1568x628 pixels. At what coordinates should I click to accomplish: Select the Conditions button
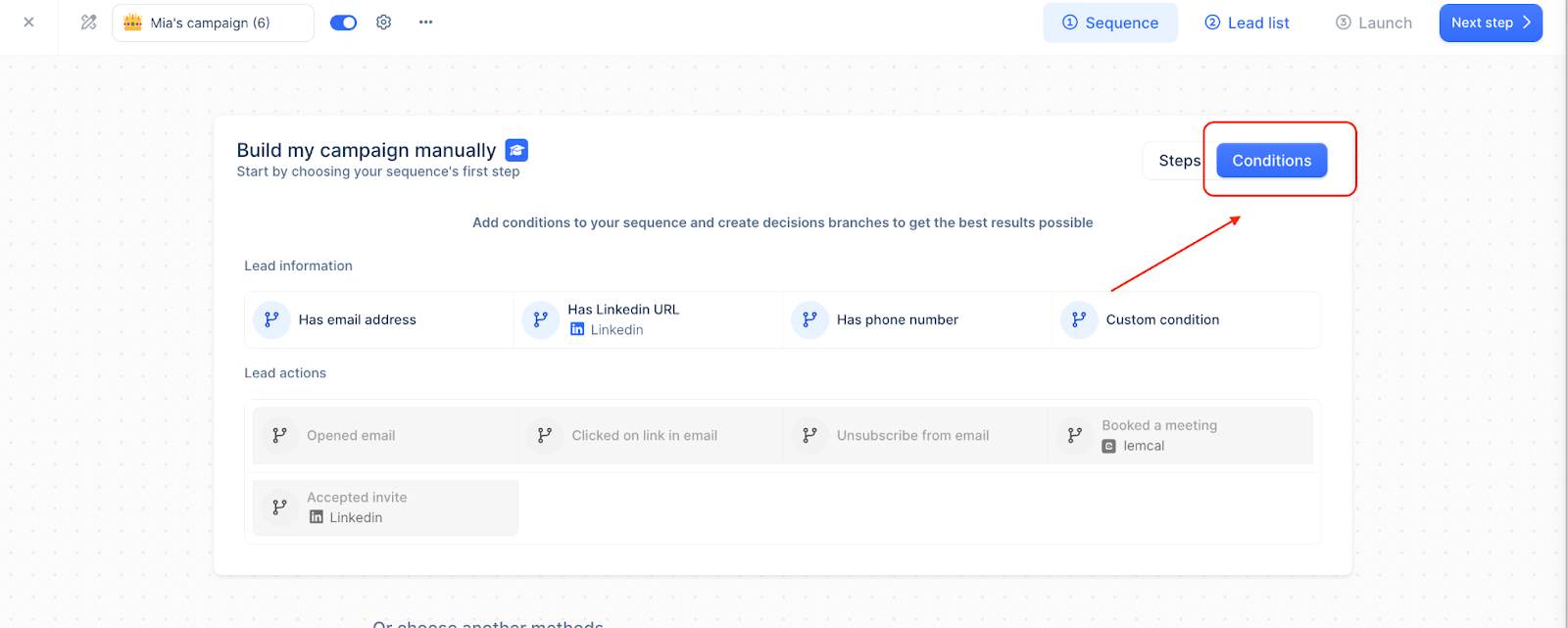point(1271,161)
